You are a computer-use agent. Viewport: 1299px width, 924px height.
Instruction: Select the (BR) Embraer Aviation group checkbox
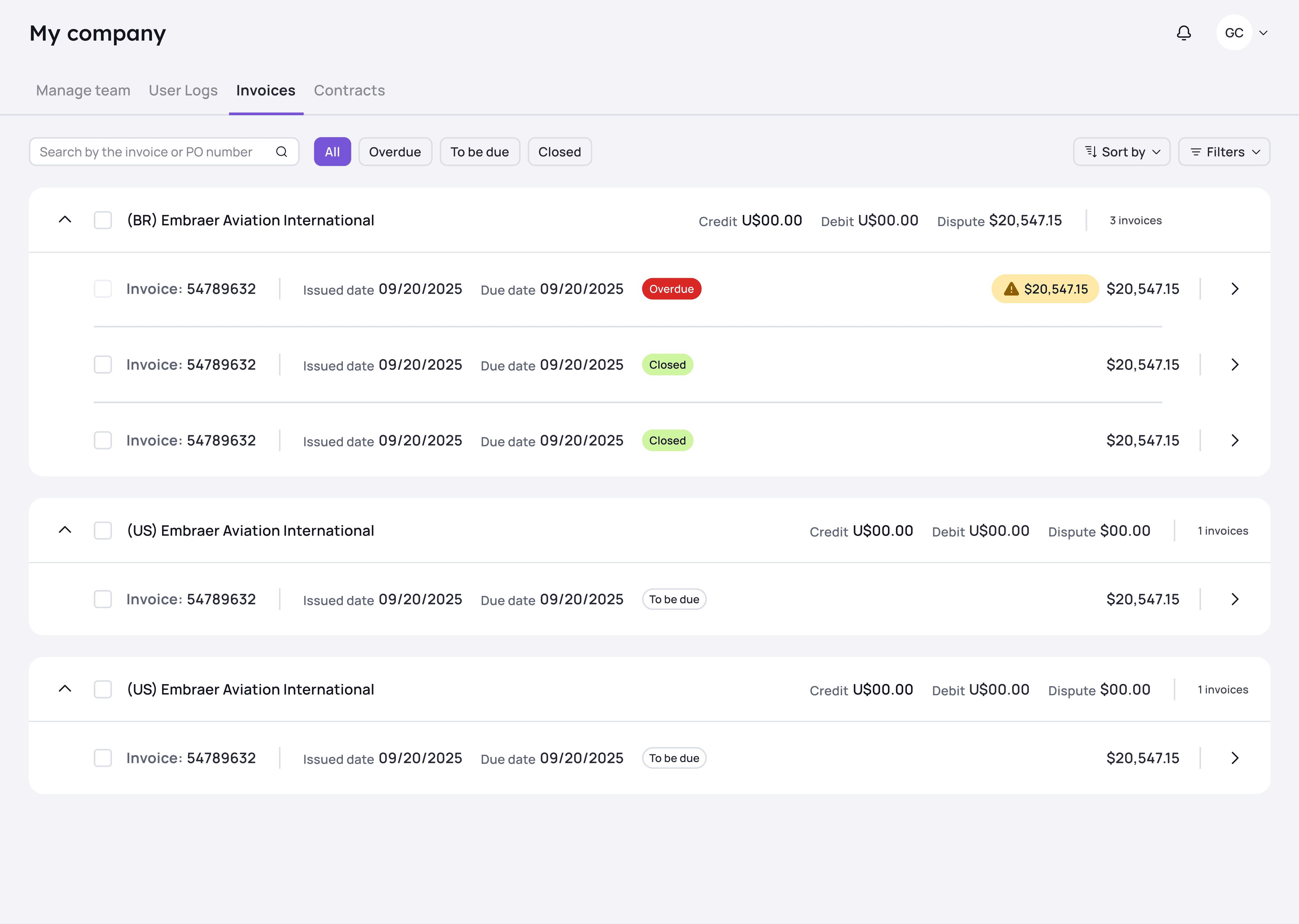click(103, 220)
